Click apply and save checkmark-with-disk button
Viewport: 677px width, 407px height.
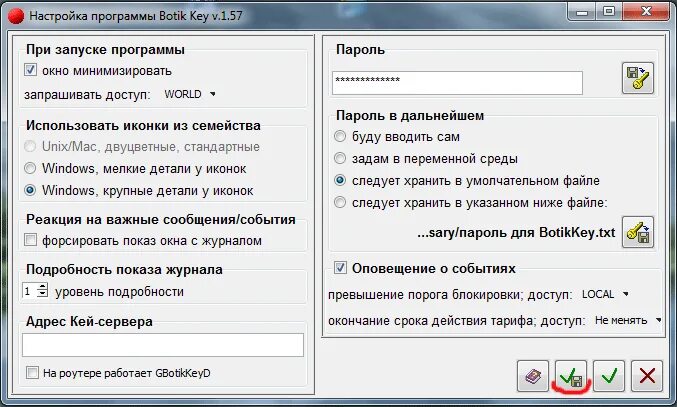tap(571, 376)
